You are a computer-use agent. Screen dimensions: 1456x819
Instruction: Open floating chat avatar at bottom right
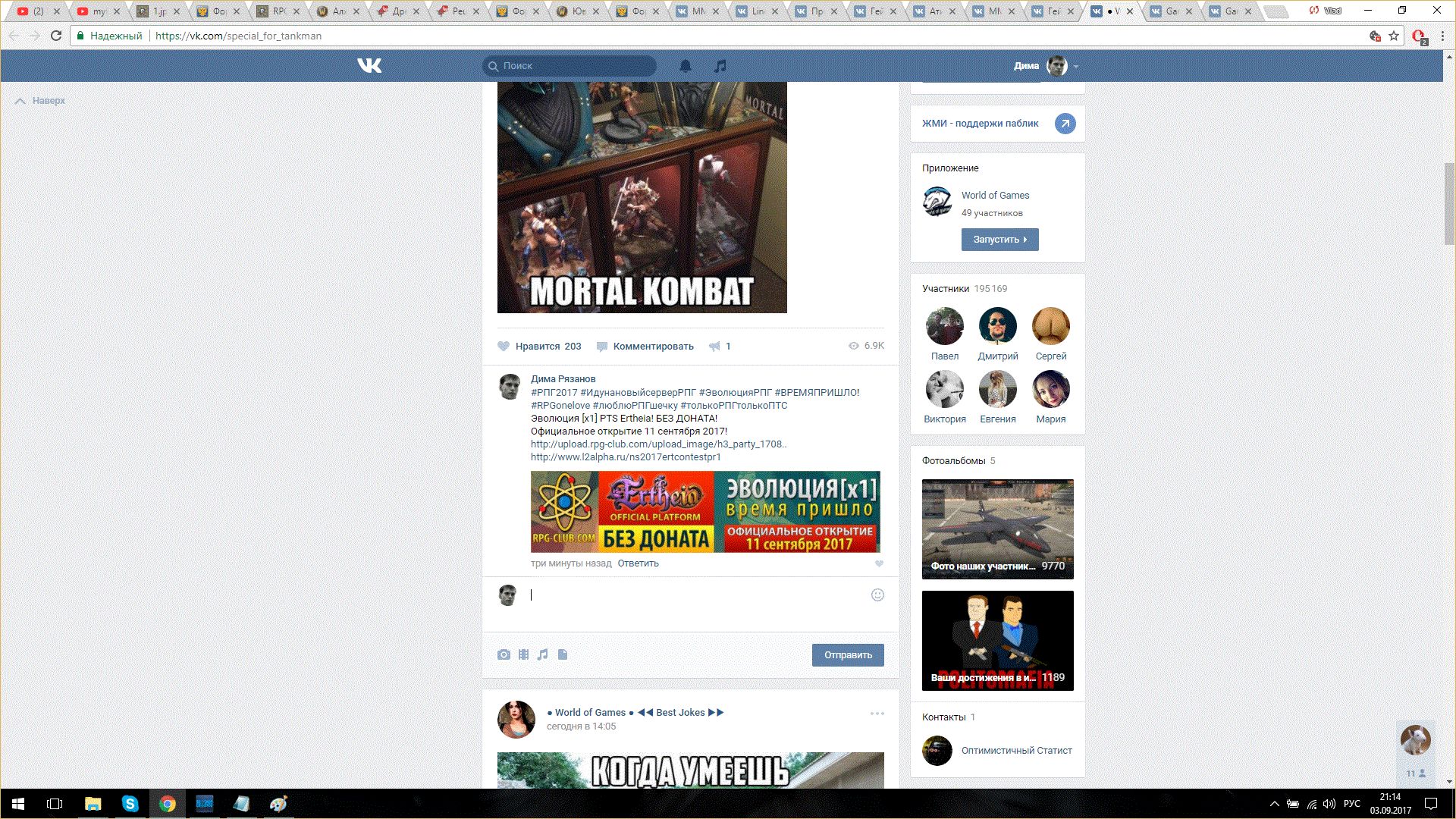[x=1415, y=740]
